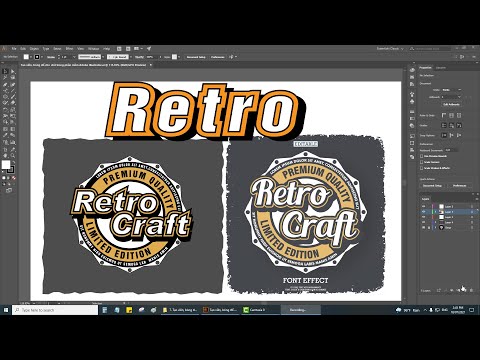Click Document Setup in the control bar

pyautogui.click(x=196, y=57)
